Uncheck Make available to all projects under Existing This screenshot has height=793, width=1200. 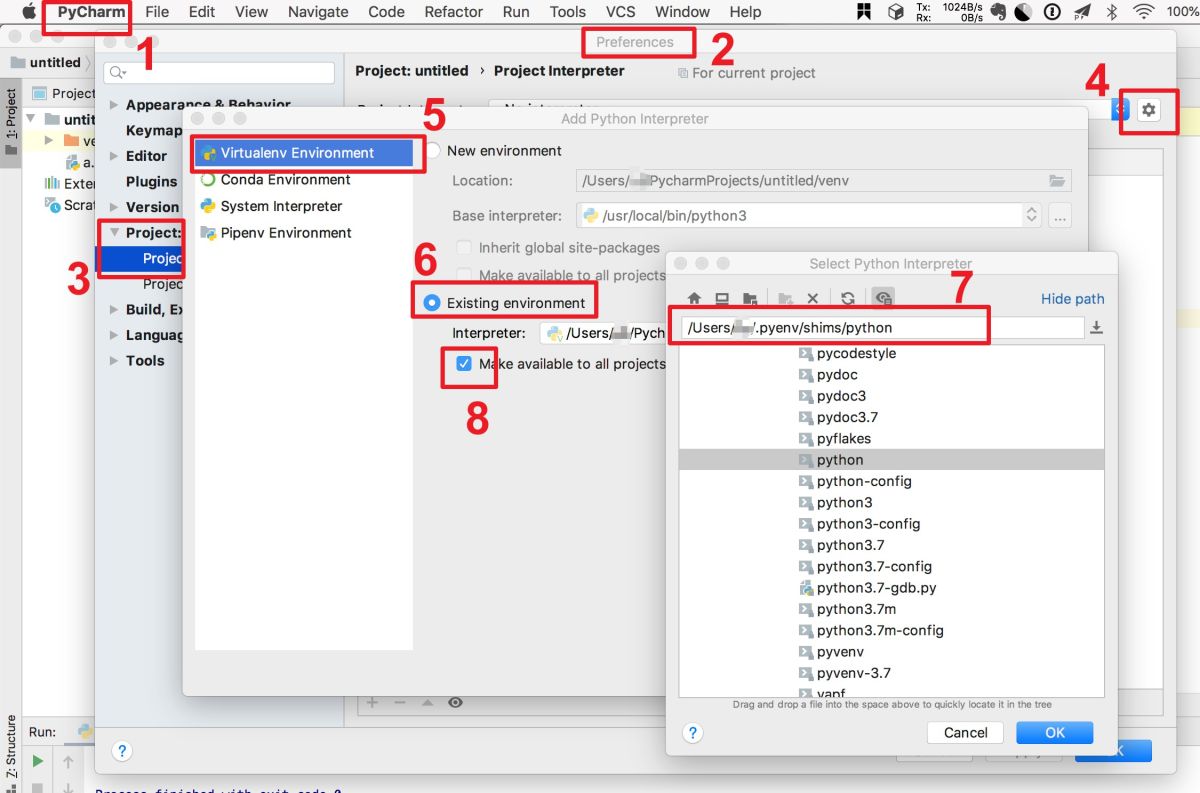coord(464,364)
